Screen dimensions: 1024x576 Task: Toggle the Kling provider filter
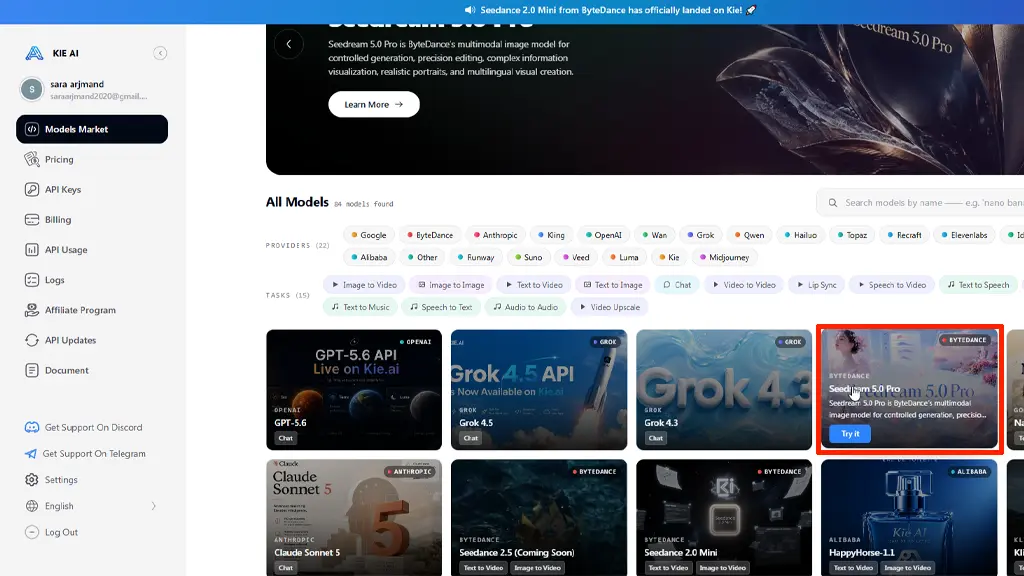pyautogui.click(x=551, y=235)
